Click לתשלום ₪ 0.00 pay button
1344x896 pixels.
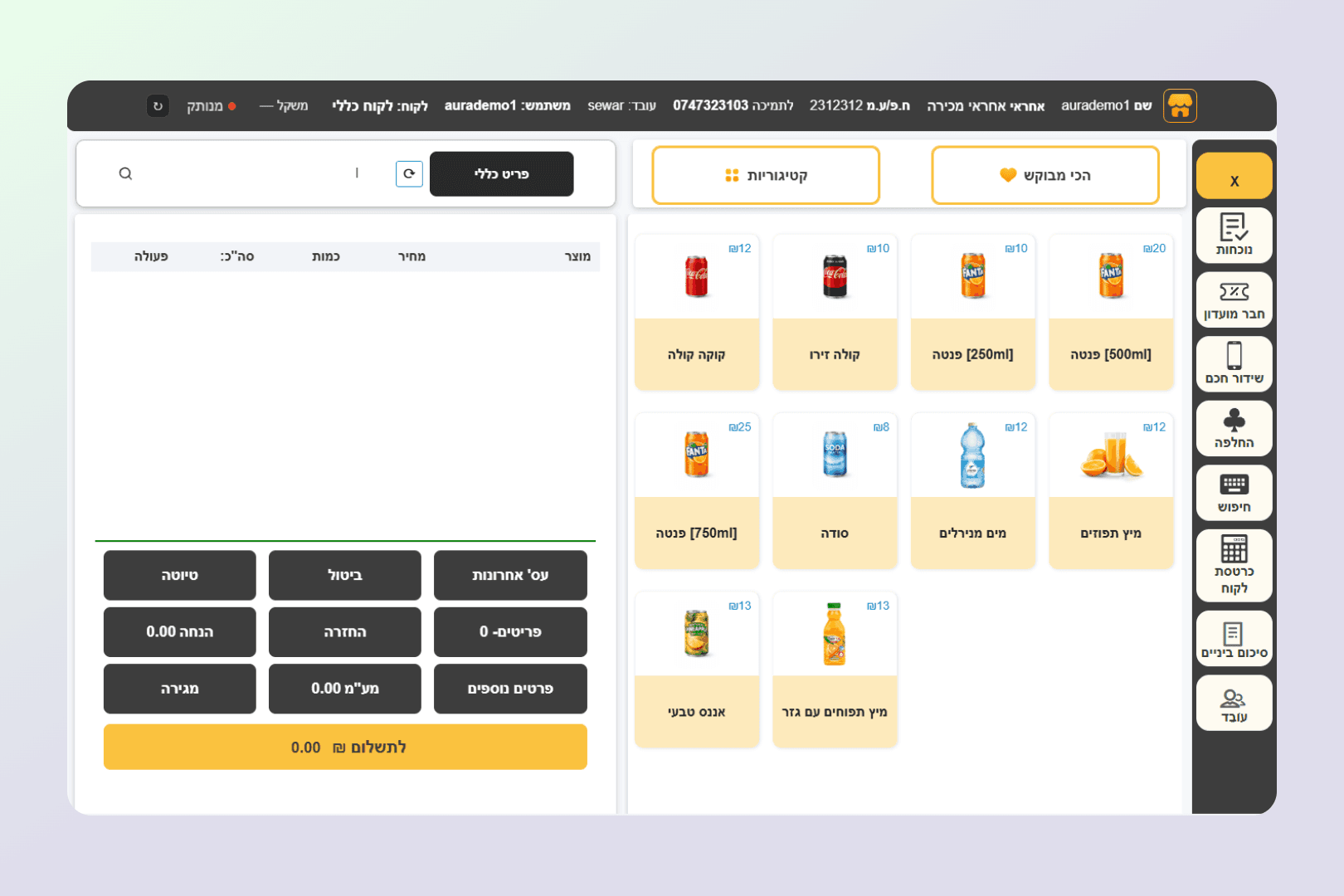(x=345, y=747)
